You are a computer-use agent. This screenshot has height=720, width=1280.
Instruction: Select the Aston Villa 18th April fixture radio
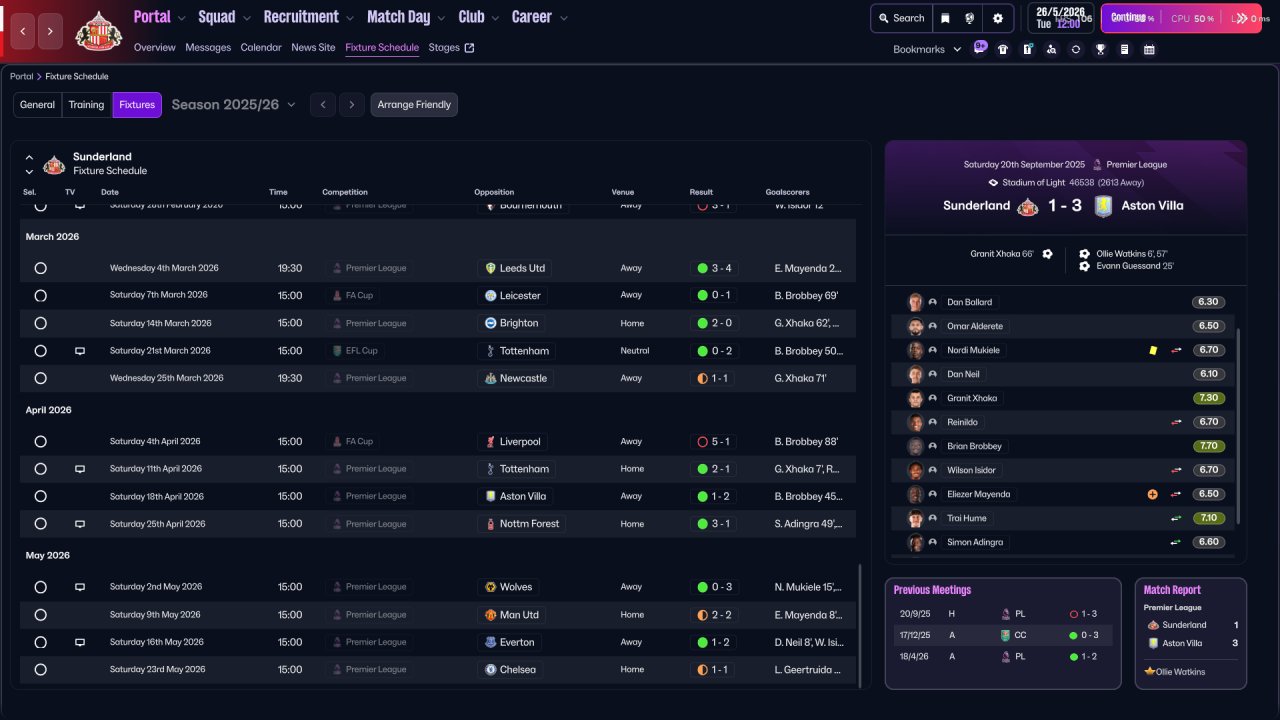pos(40,496)
